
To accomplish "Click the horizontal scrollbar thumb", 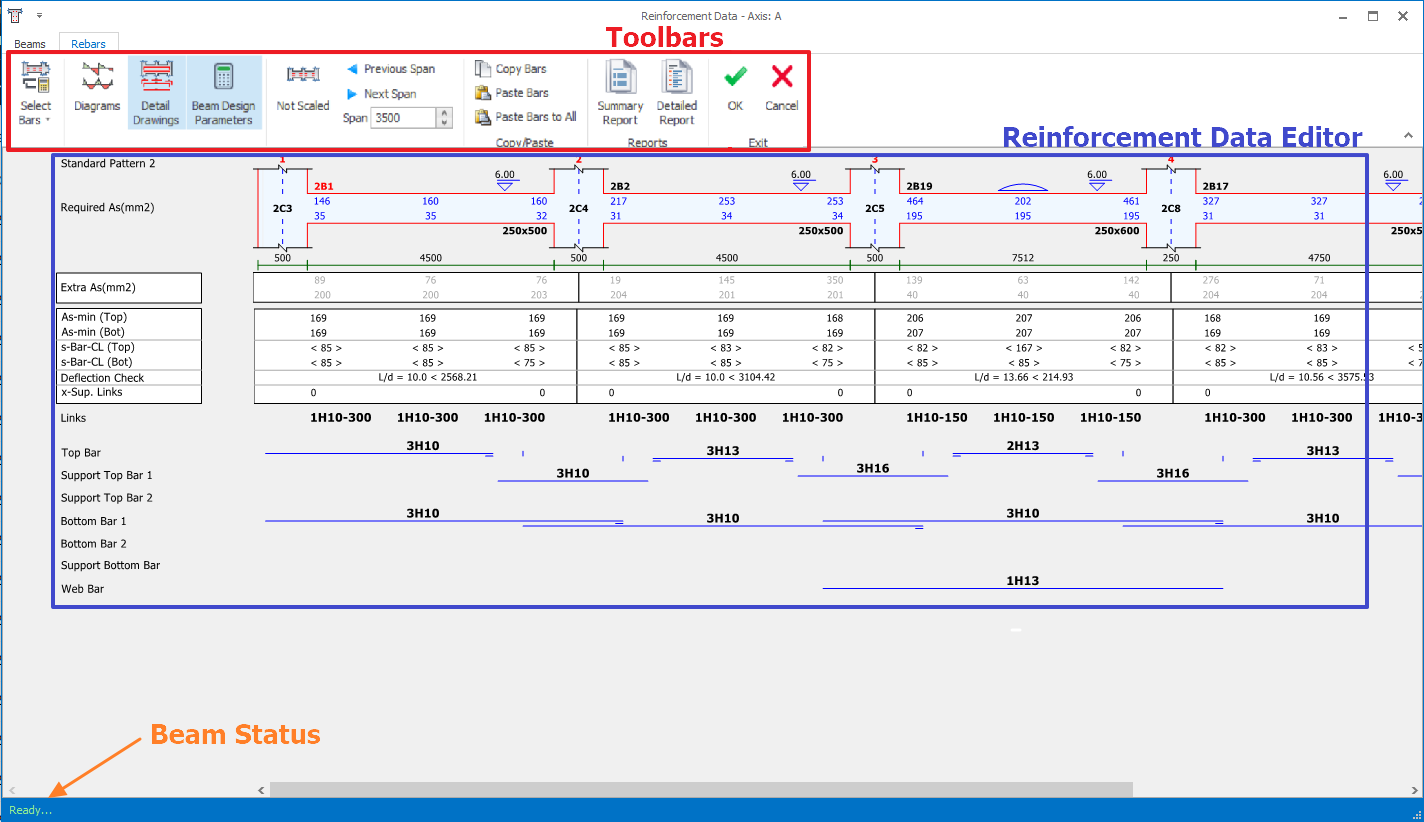I will 700,790.
